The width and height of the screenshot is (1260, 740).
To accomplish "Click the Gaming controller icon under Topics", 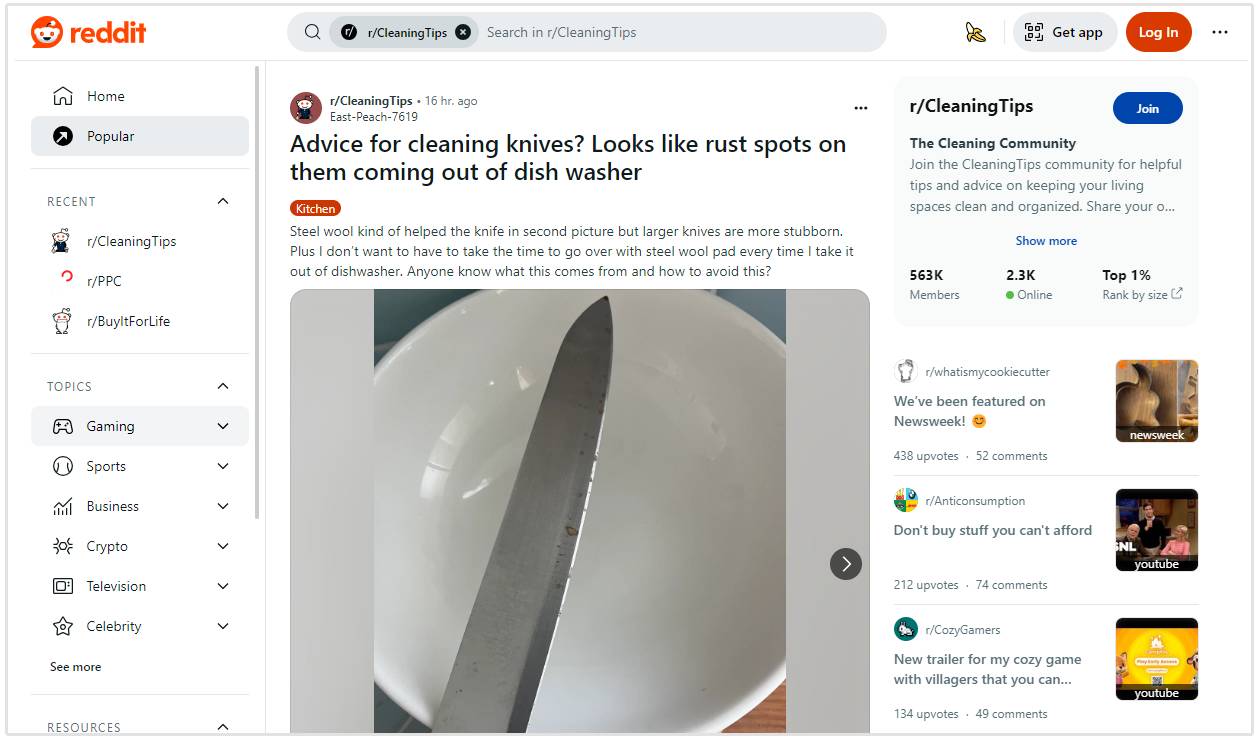I will point(62,426).
